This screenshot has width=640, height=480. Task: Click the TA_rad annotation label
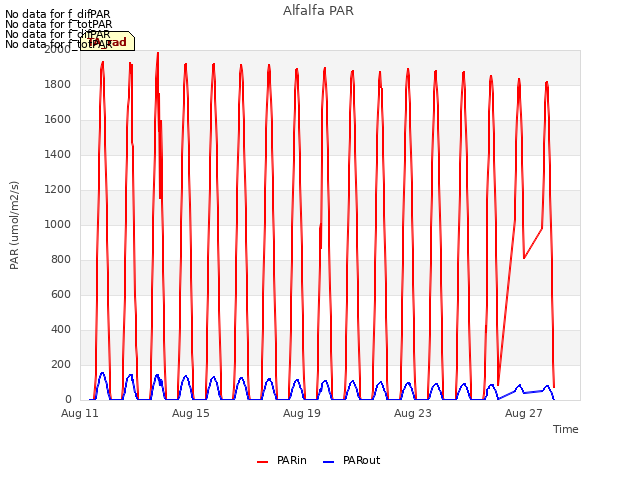pyautogui.click(x=107, y=41)
